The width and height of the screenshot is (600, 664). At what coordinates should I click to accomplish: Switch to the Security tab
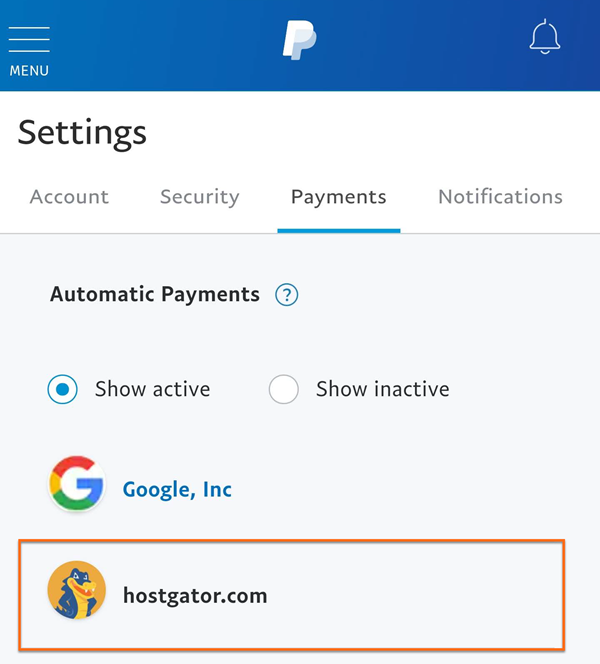(x=200, y=197)
